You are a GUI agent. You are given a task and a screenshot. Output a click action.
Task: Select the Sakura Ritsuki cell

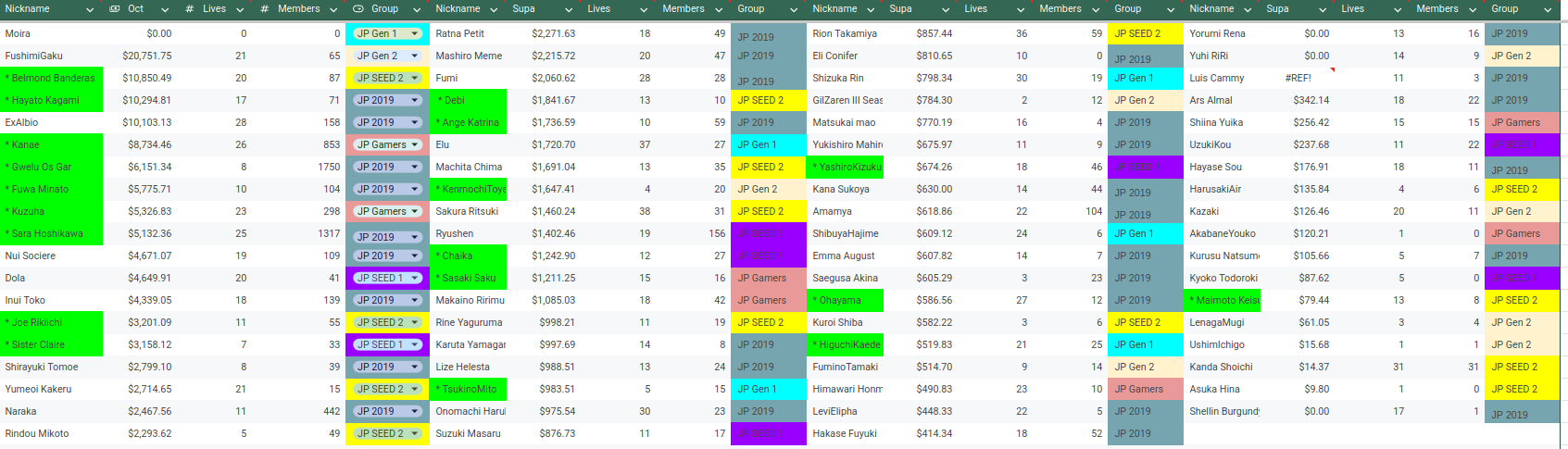click(x=469, y=211)
